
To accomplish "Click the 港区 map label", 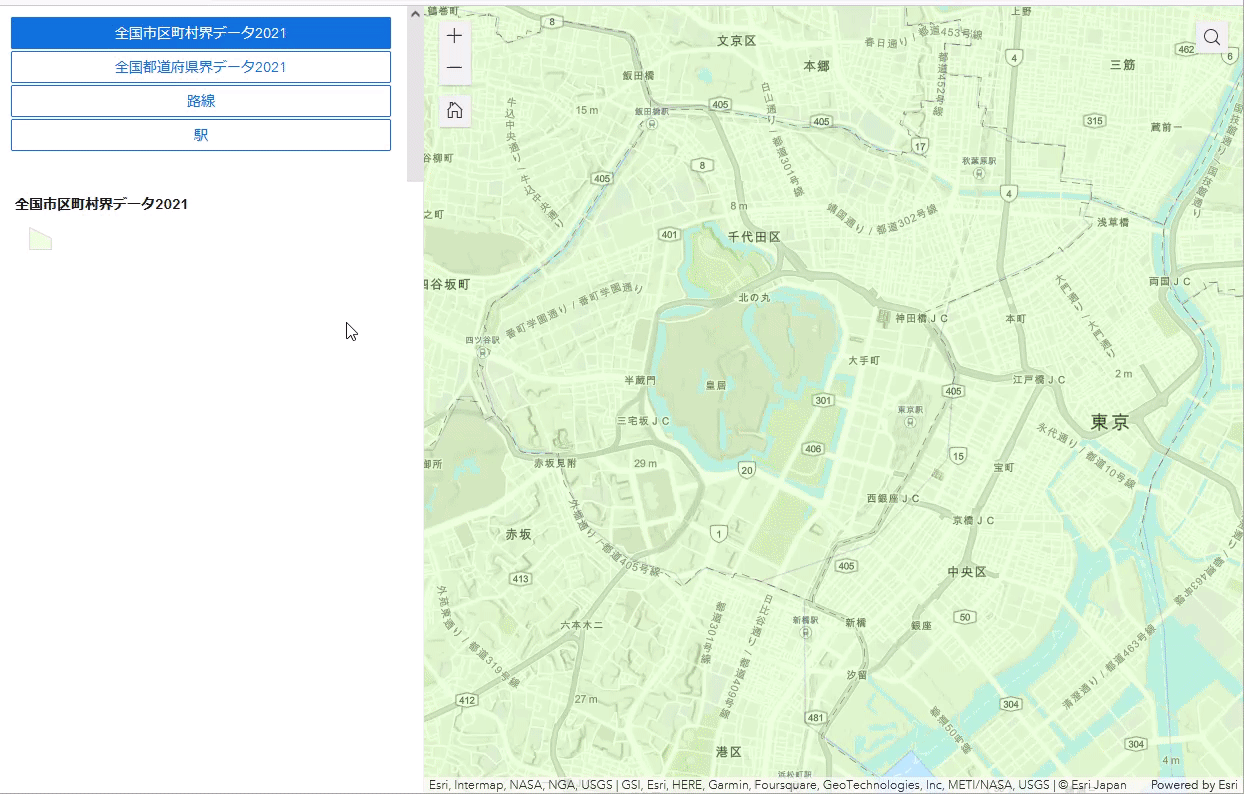I will (728, 751).
